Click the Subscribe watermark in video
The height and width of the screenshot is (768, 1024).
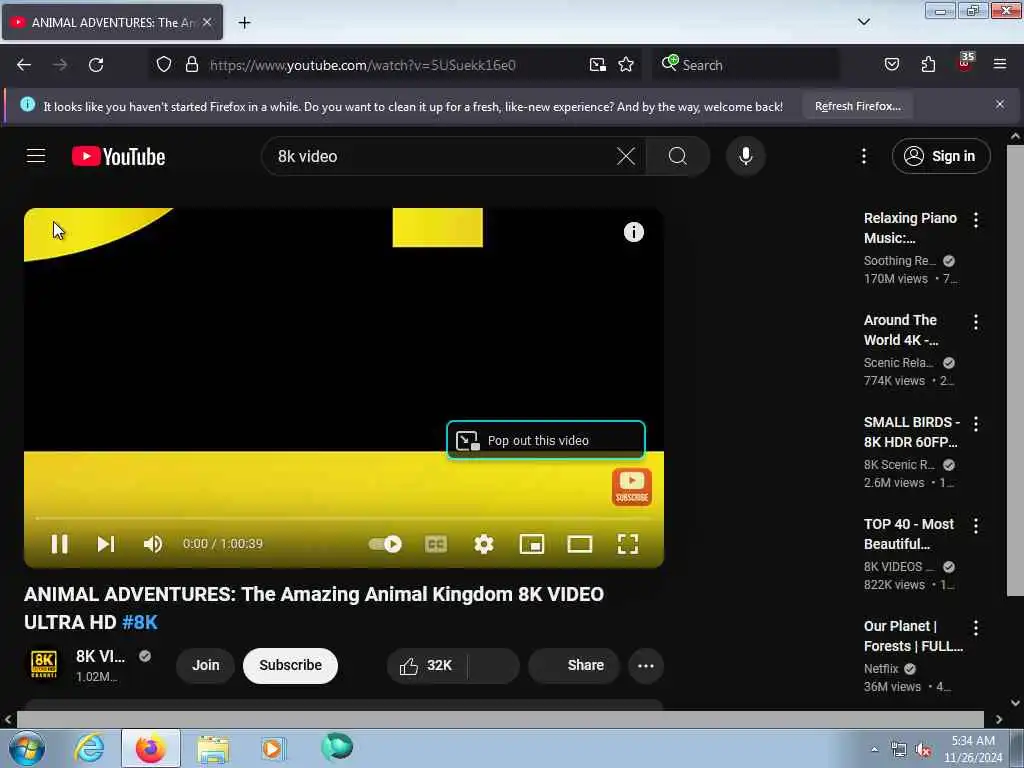(x=632, y=487)
